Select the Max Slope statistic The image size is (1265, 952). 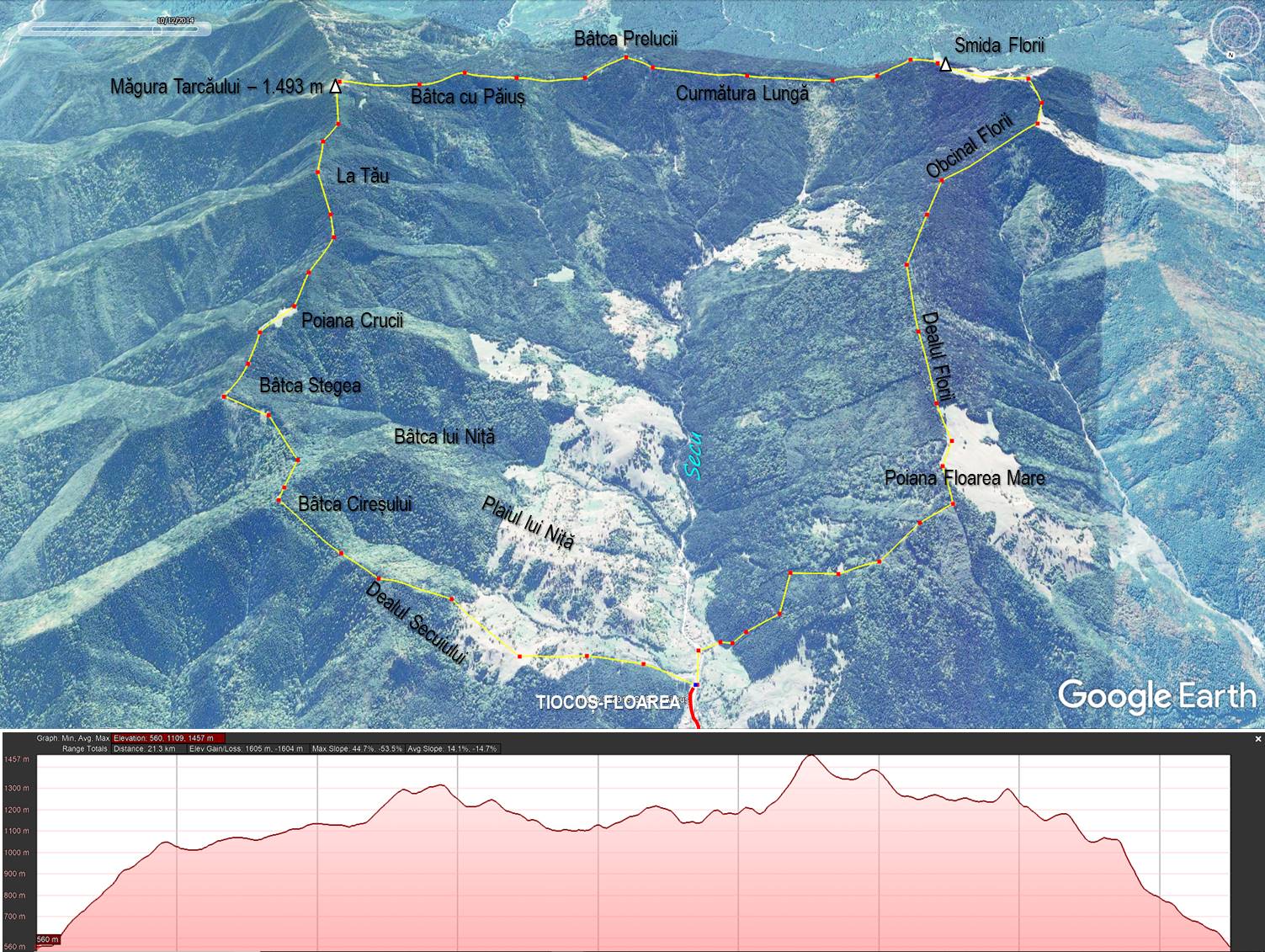pyautogui.click(x=357, y=748)
